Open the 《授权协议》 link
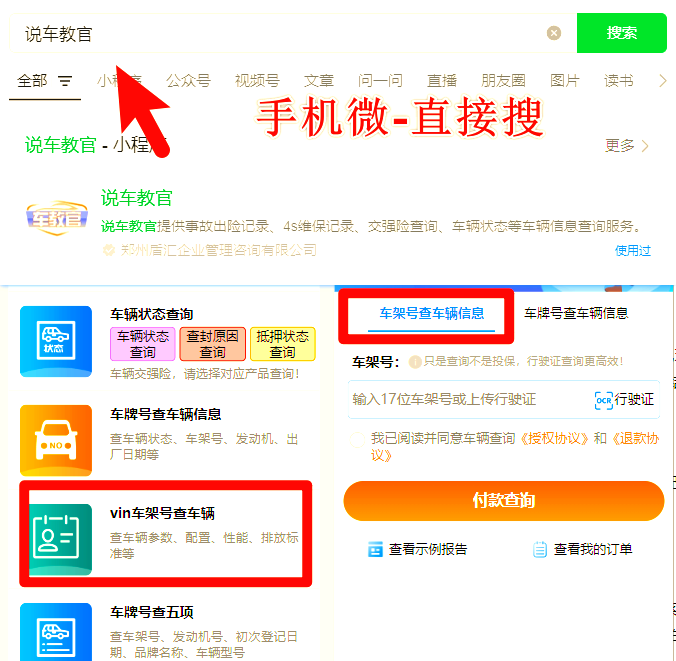Image resolution: width=676 pixels, height=661 pixels. [x=553, y=439]
